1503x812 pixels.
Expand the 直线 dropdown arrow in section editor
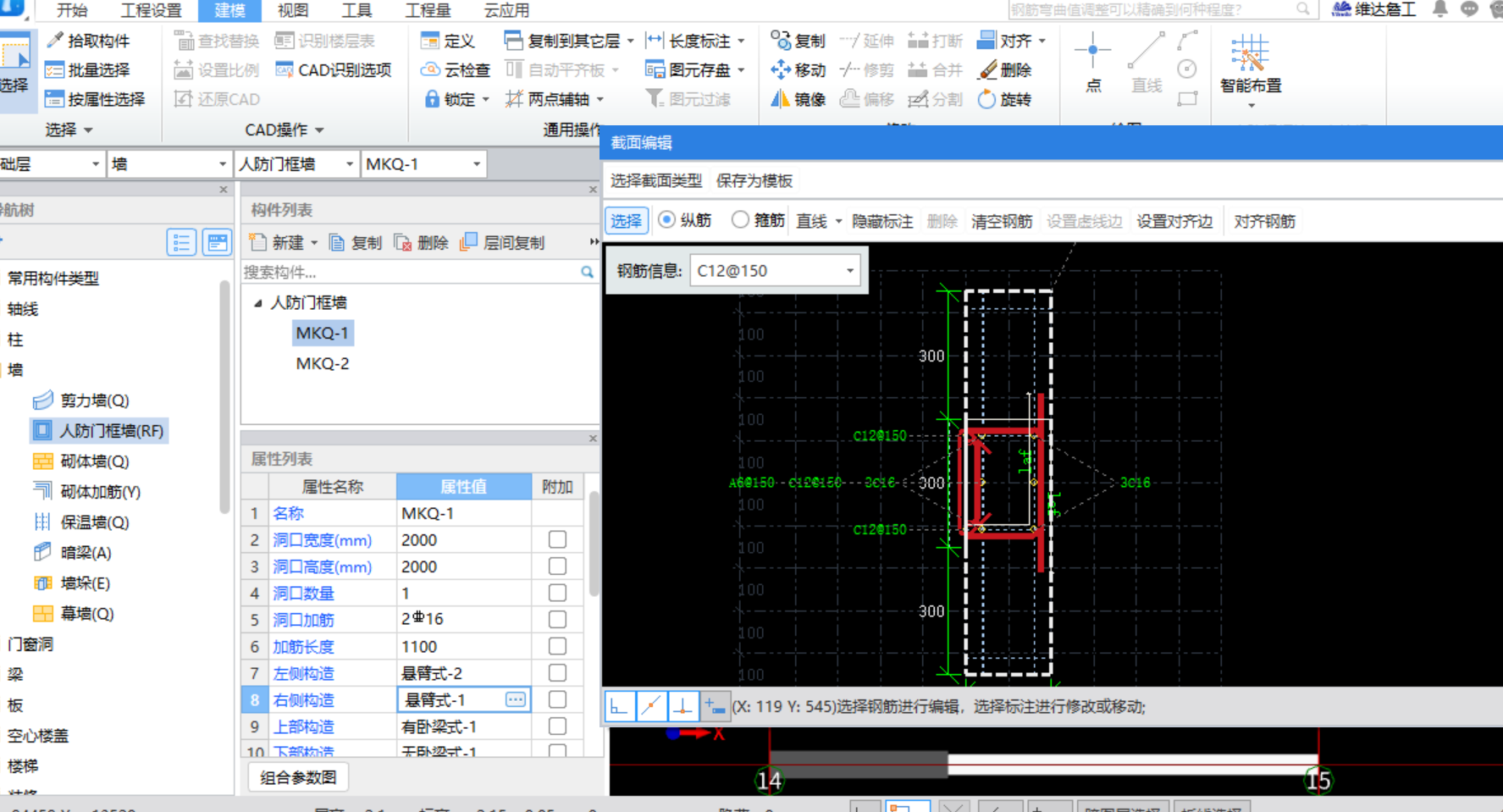click(838, 222)
